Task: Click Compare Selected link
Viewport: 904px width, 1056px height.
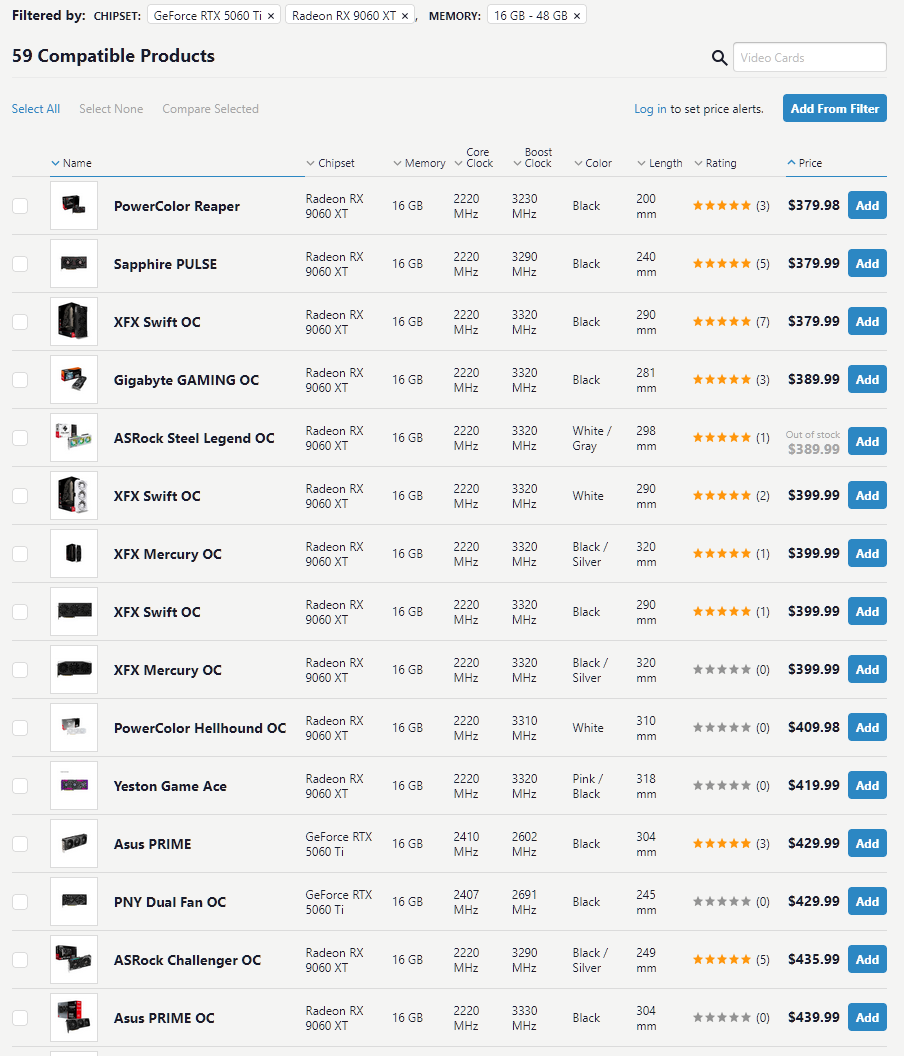Action: click(210, 109)
